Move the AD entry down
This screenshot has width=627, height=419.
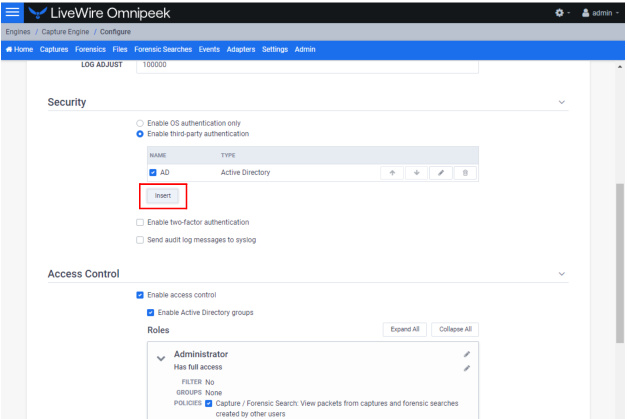416,173
